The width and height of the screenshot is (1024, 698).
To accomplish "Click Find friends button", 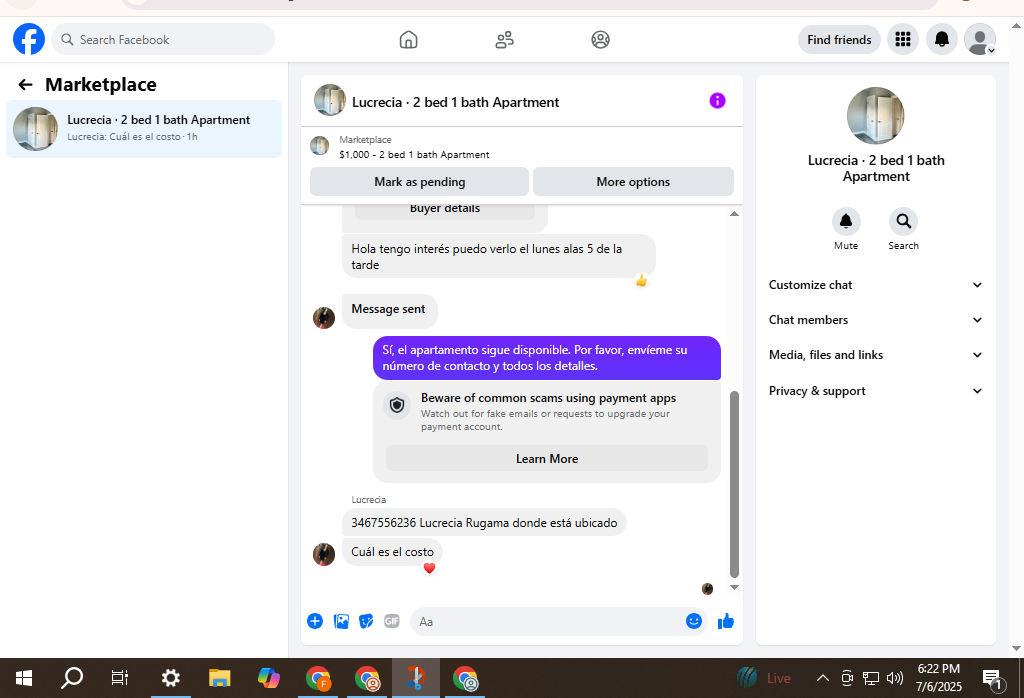I will [x=839, y=40].
